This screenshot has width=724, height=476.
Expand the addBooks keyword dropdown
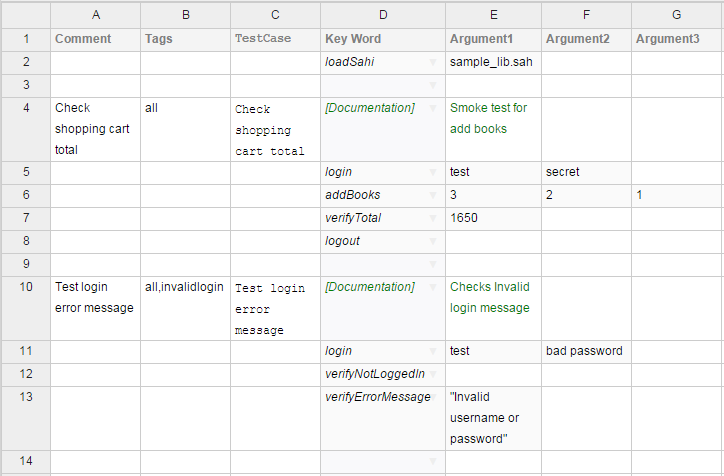point(433,194)
